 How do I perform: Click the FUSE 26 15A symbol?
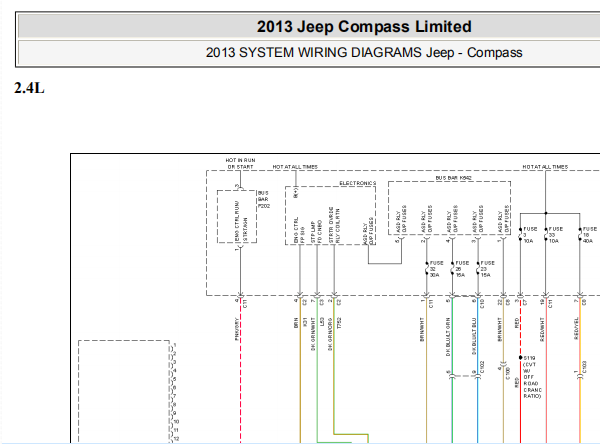452,269
